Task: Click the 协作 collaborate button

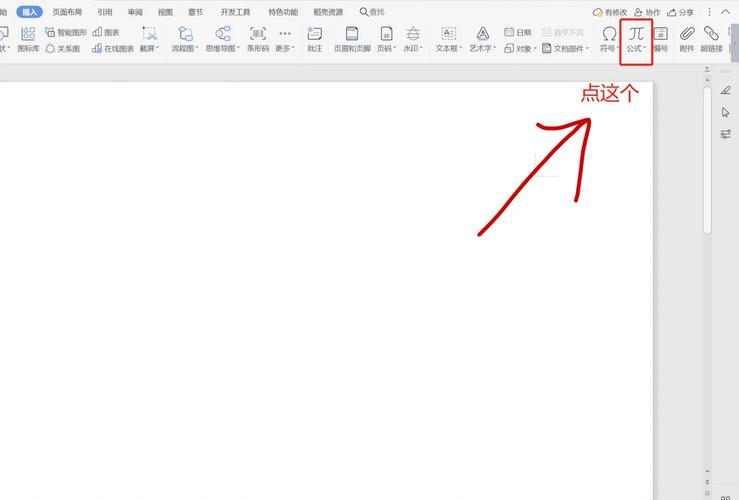Action: (x=647, y=12)
